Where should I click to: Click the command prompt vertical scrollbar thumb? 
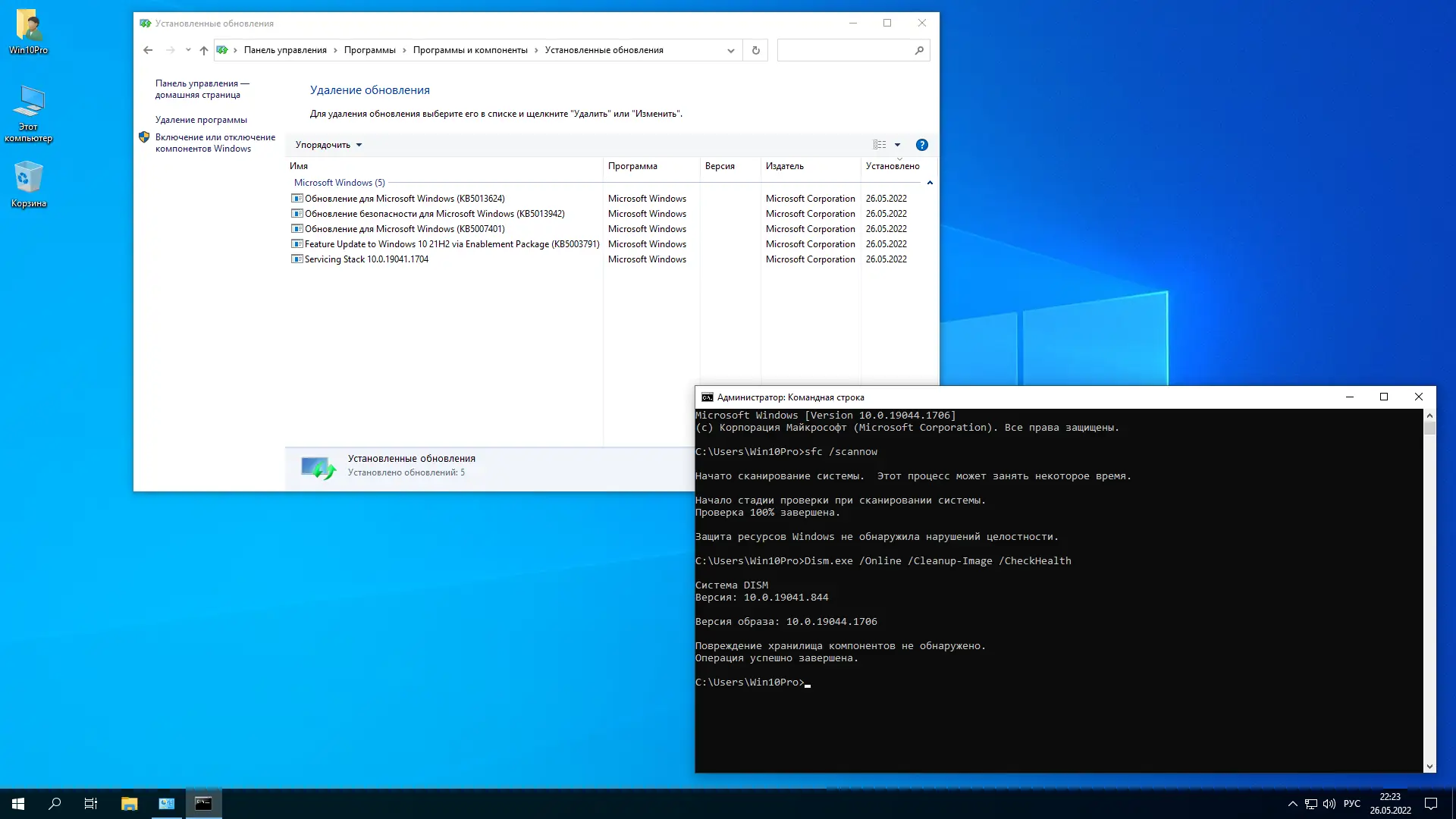(x=1429, y=428)
